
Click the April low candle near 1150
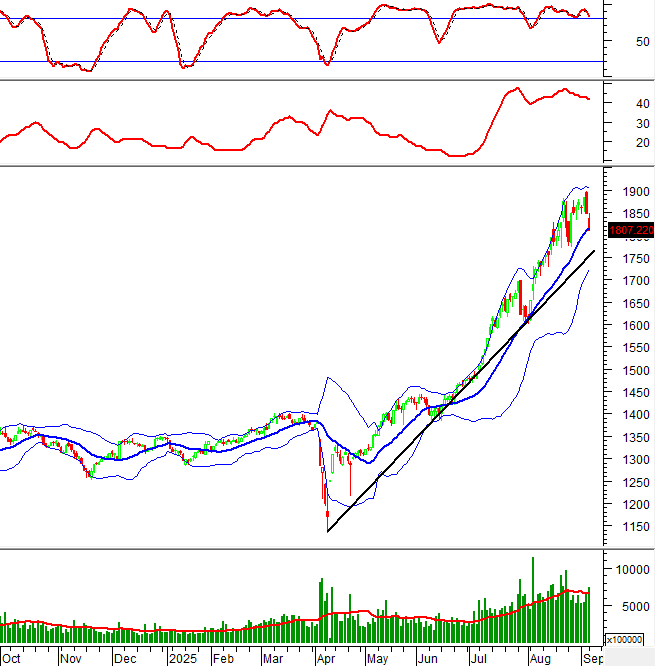pos(327,513)
